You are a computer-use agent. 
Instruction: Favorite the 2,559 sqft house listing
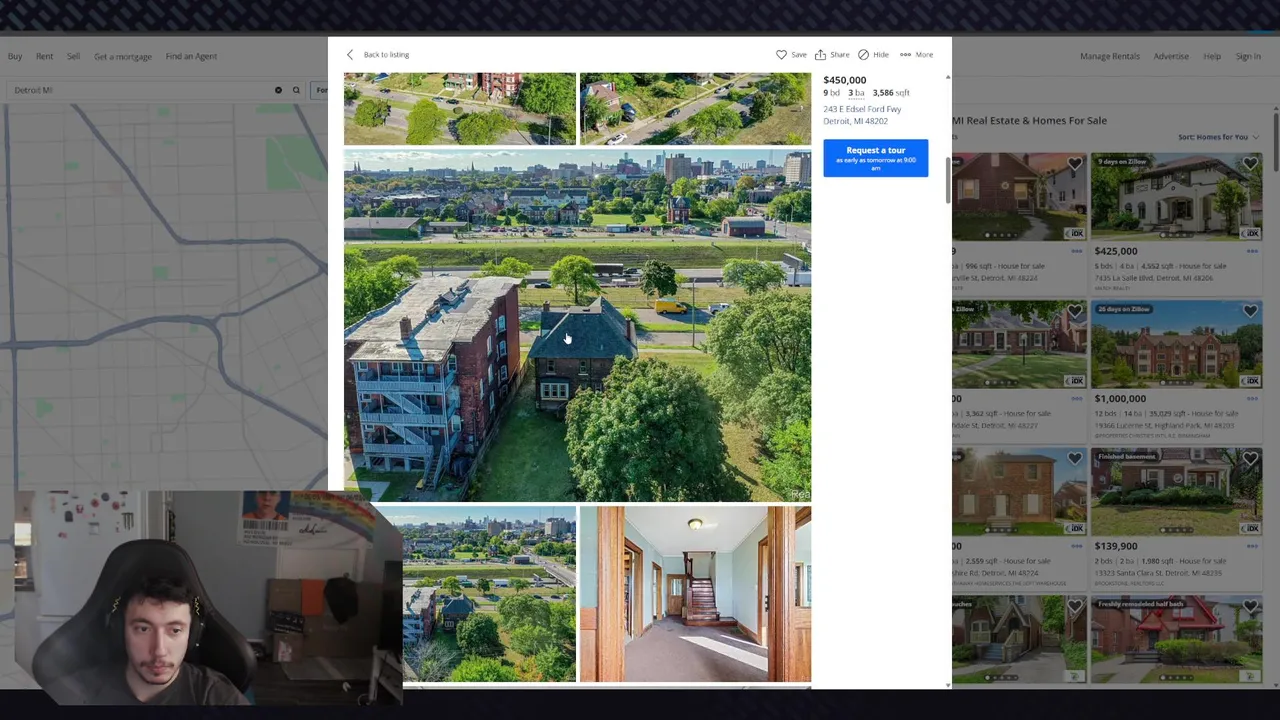click(1075, 459)
